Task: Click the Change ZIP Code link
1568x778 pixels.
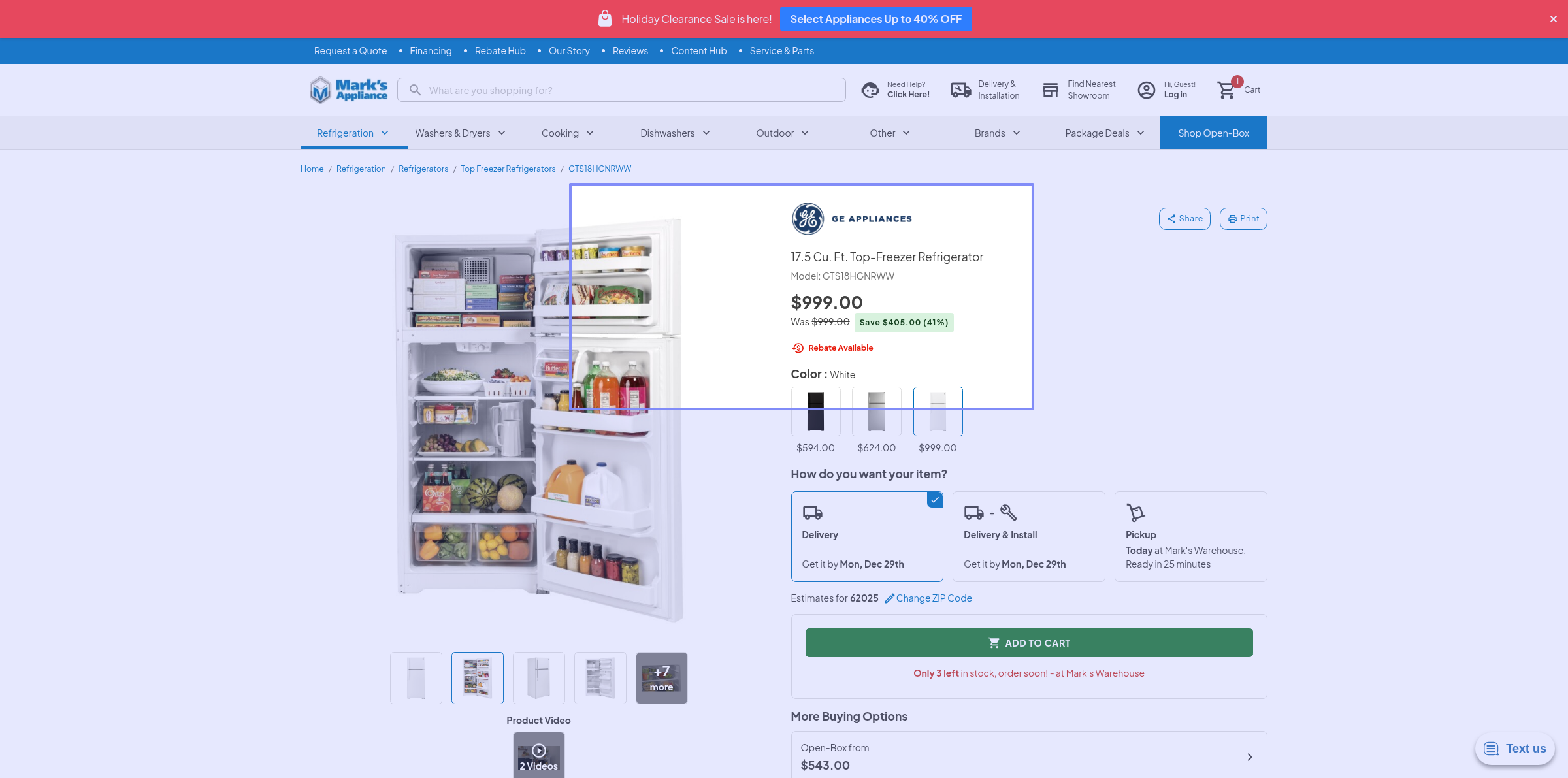Action: coord(933,598)
